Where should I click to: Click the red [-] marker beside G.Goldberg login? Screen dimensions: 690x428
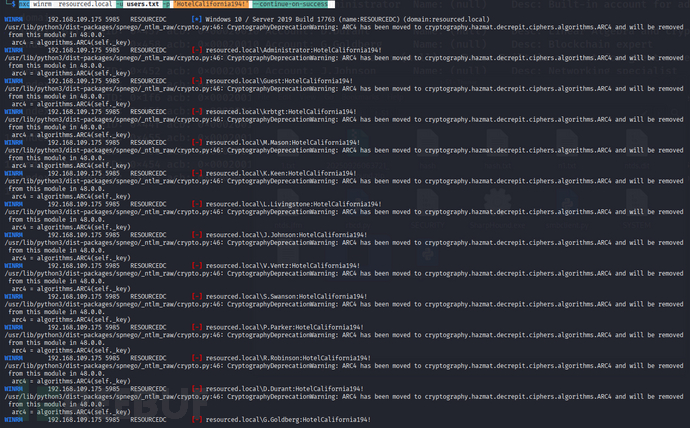point(196,419)
